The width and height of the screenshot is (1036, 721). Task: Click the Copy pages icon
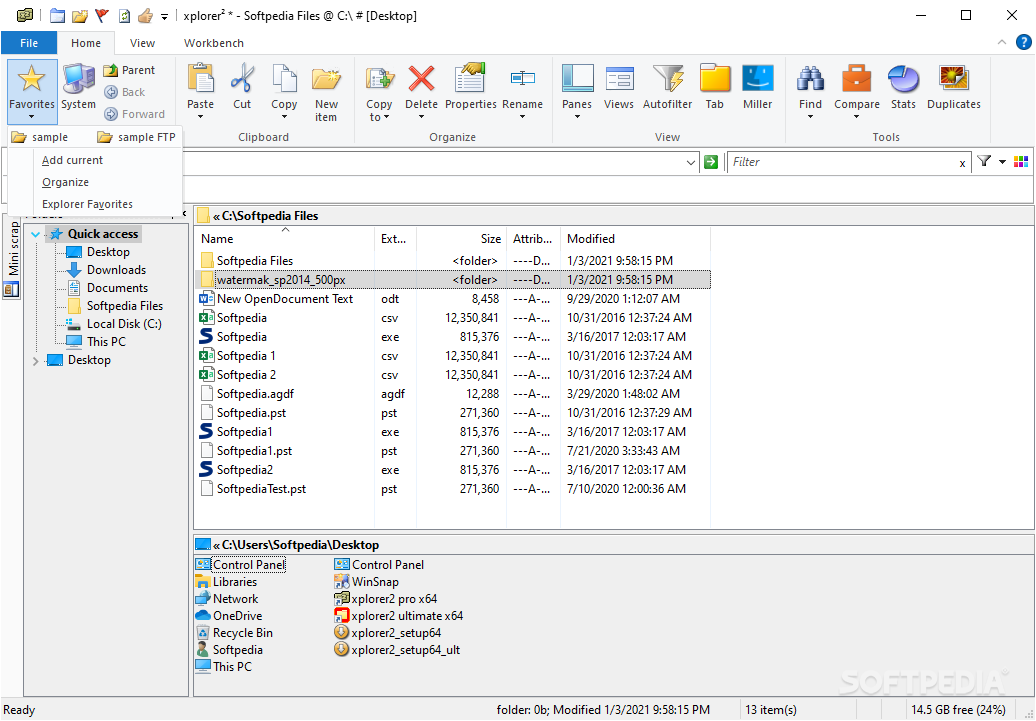click(284, 79)
